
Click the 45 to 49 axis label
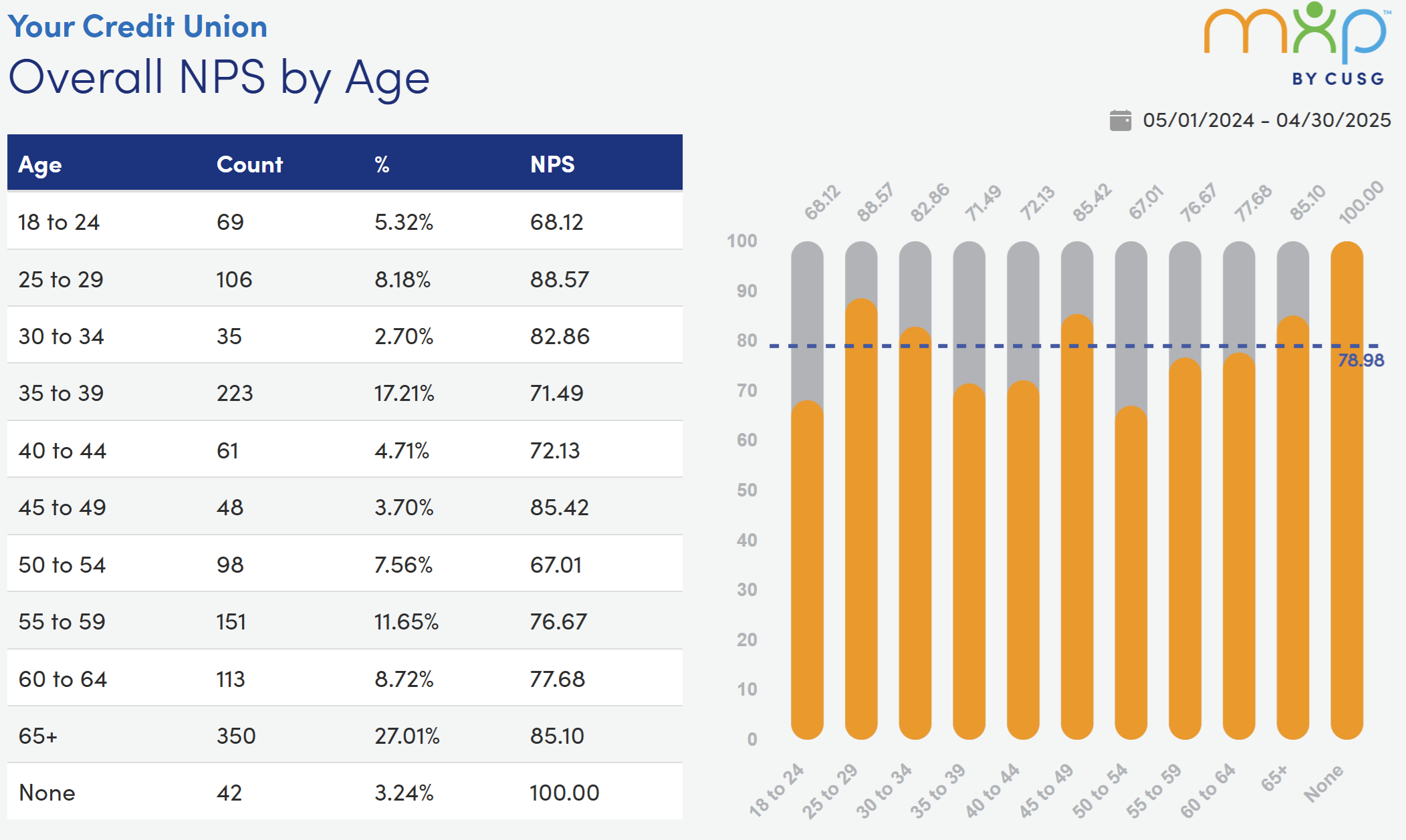(1046, 791)
